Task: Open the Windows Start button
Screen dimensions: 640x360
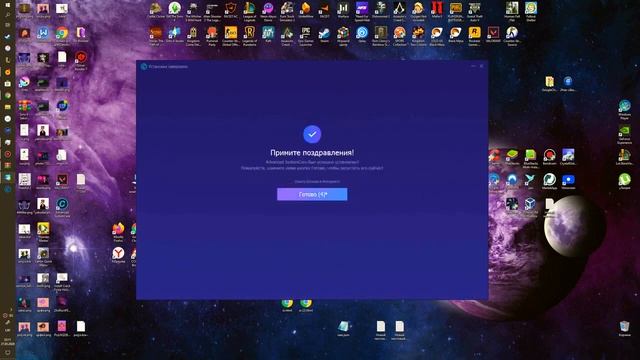Action: click(x=7, y=4)
